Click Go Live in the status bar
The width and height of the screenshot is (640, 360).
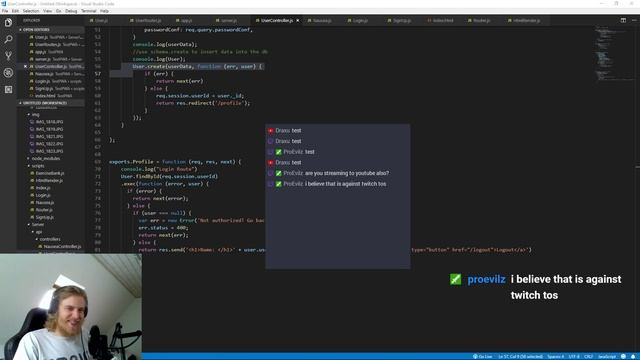pyautogui.click(x=482, y=356)
